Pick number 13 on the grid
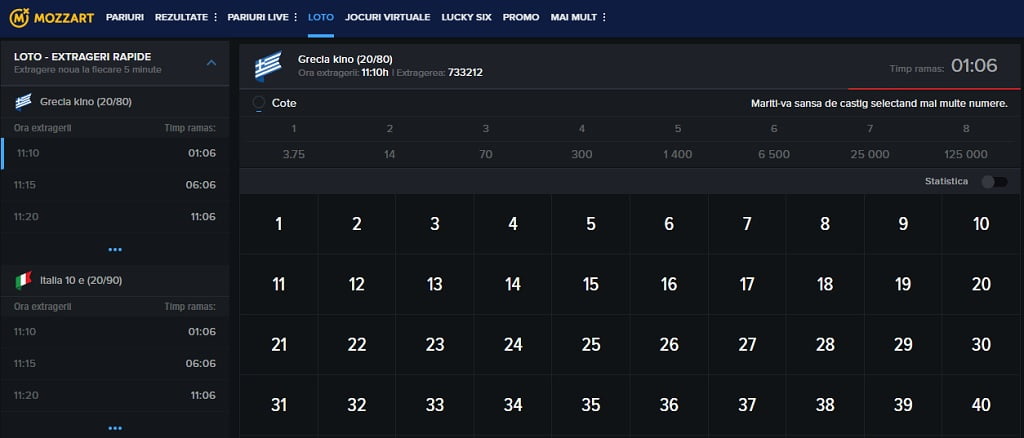Image resolution: width=1024 pixels, height=438 pixels. point(435,285)
